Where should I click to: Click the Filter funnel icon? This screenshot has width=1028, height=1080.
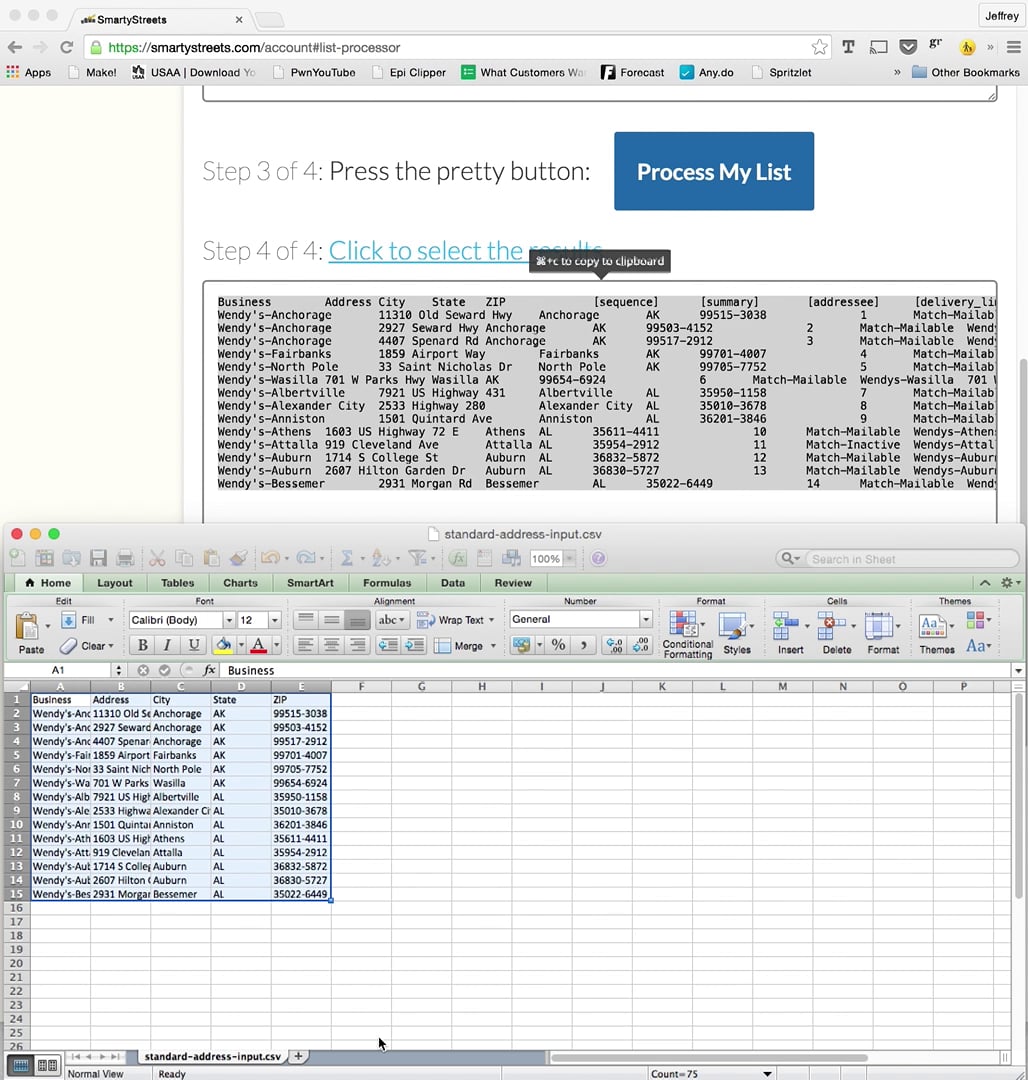click(417, 558)
